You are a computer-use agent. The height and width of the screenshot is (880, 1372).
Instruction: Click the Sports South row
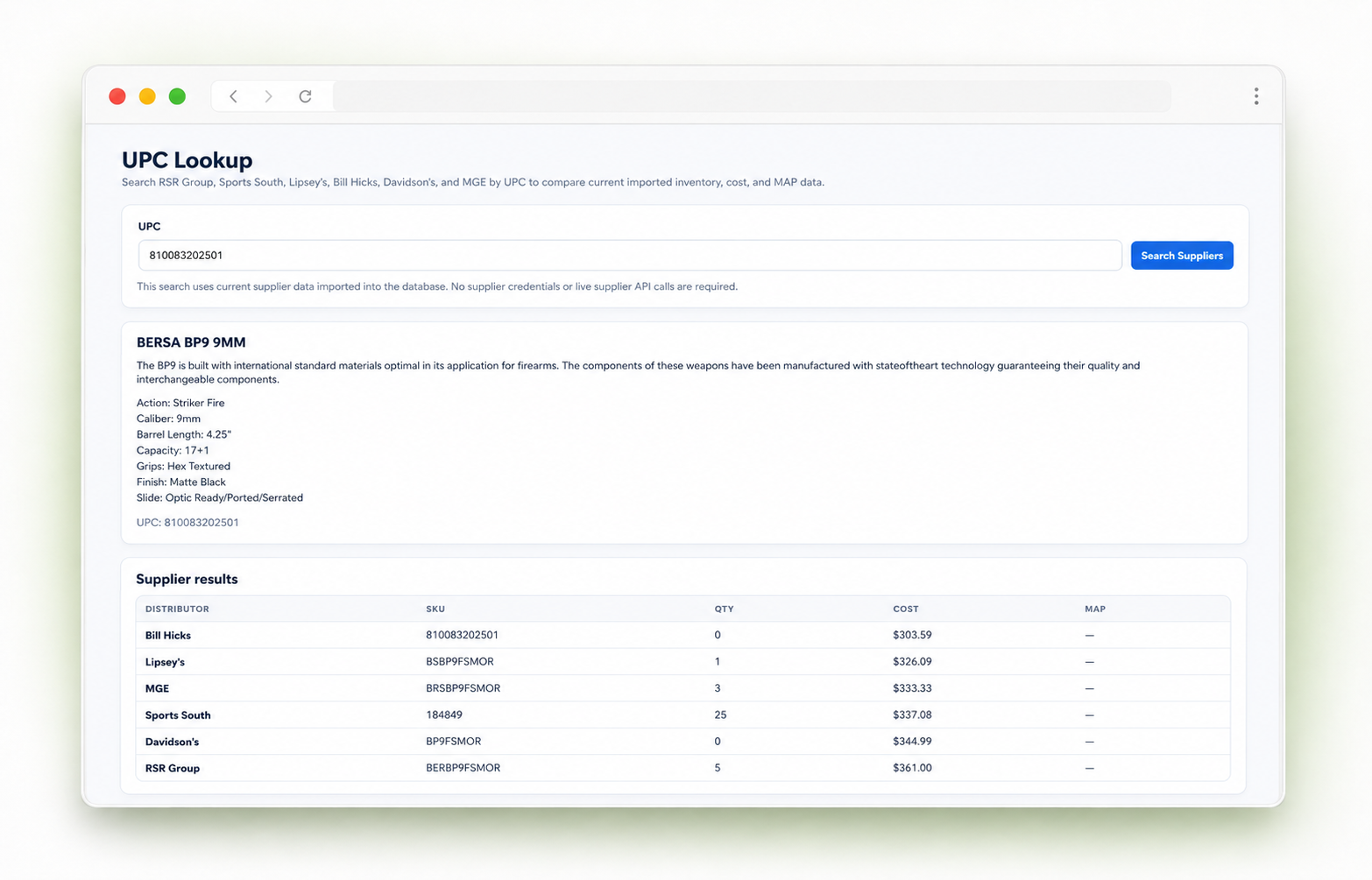coord(683,715)
